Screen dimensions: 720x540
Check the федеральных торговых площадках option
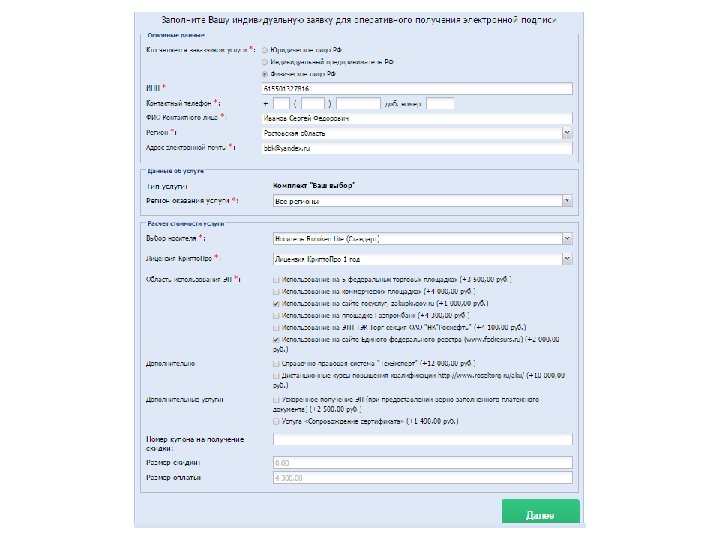click(275, 279)
